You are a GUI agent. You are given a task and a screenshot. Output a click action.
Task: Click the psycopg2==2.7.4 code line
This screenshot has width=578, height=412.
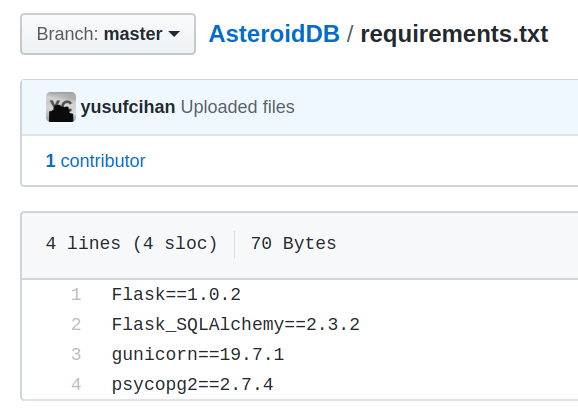[x=192, y=385]
